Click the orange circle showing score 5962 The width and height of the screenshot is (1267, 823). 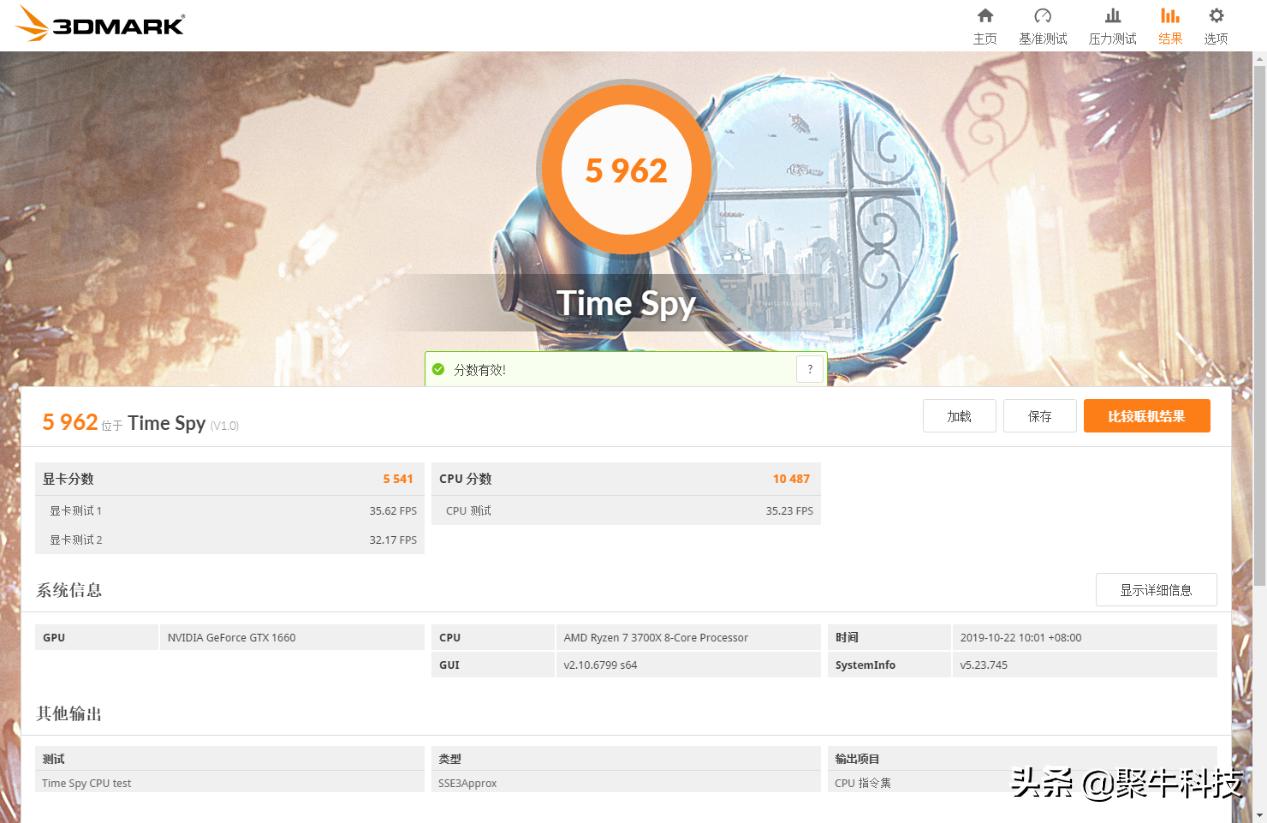click(627, 168)
